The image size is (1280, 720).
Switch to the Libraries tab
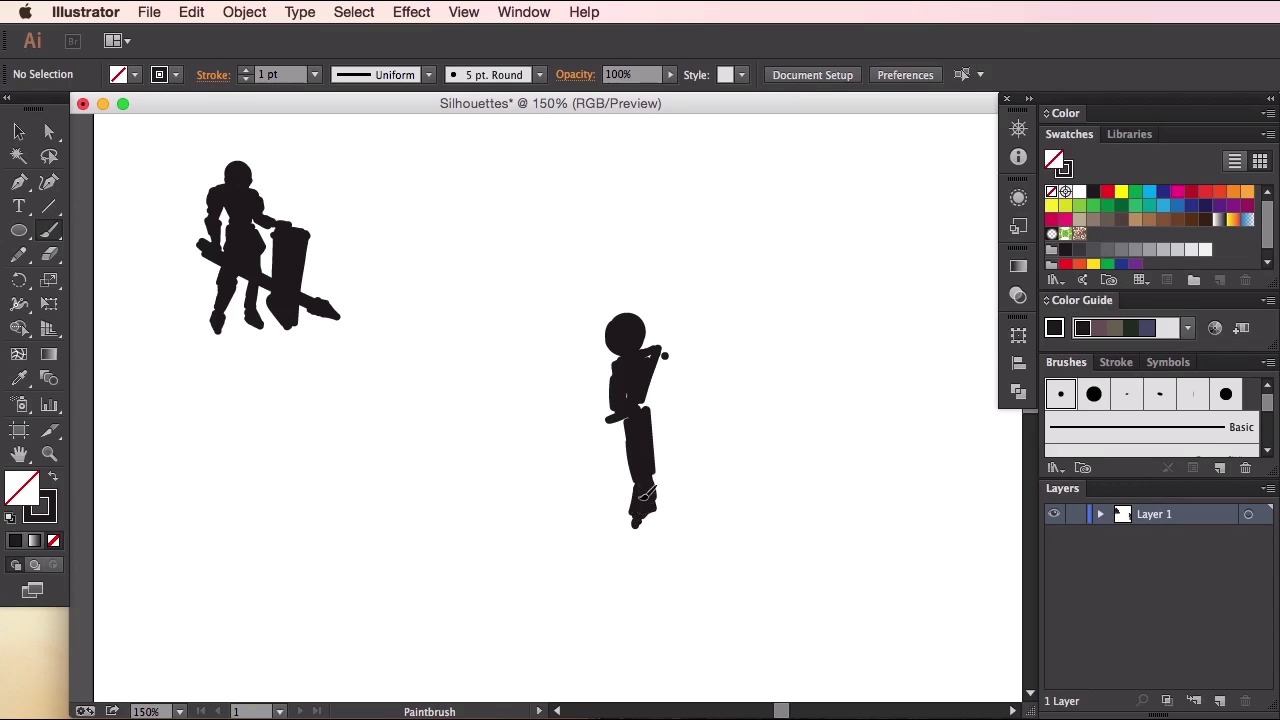pyautogui.click(x=1129, y=134)
